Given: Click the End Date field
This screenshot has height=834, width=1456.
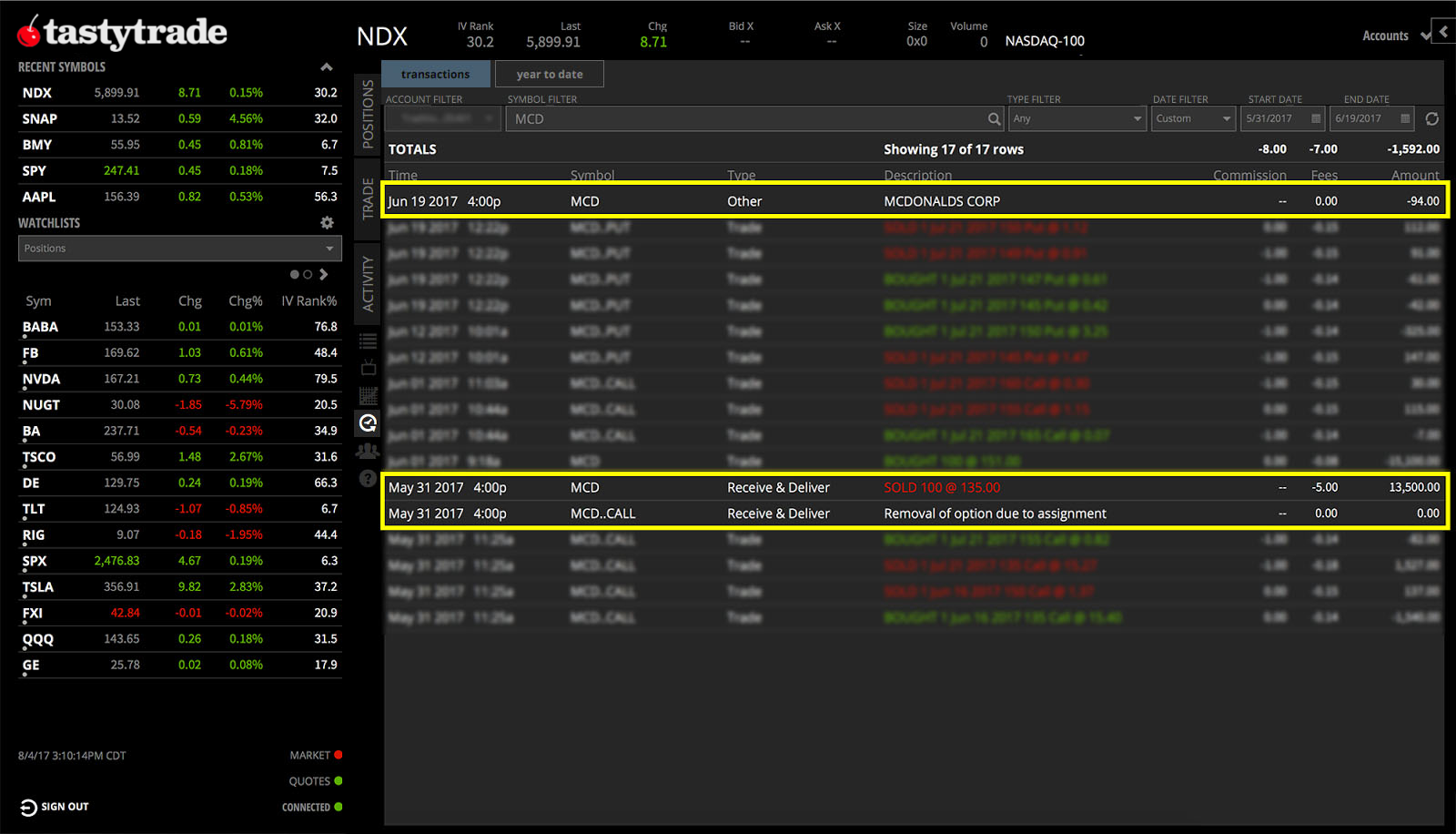Looking at the screenshot, I should tap(1372, 118).
